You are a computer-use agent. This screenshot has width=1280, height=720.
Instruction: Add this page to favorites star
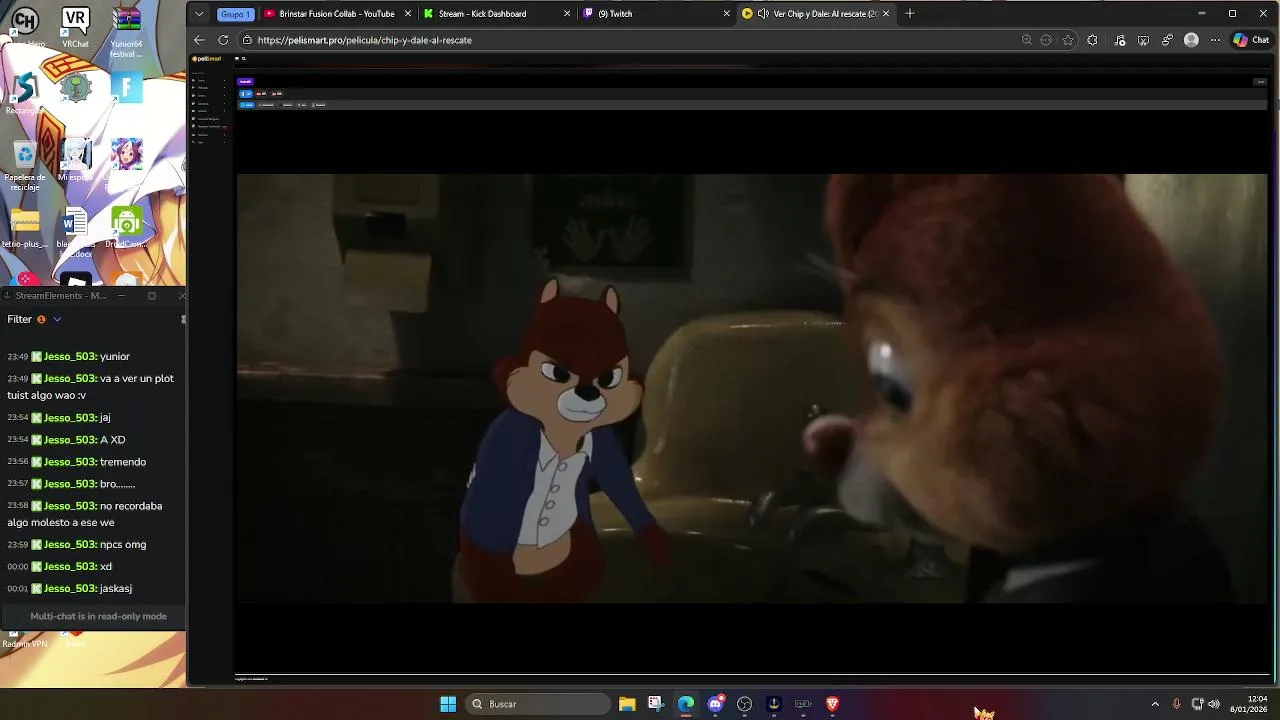tap(1068, 40)
